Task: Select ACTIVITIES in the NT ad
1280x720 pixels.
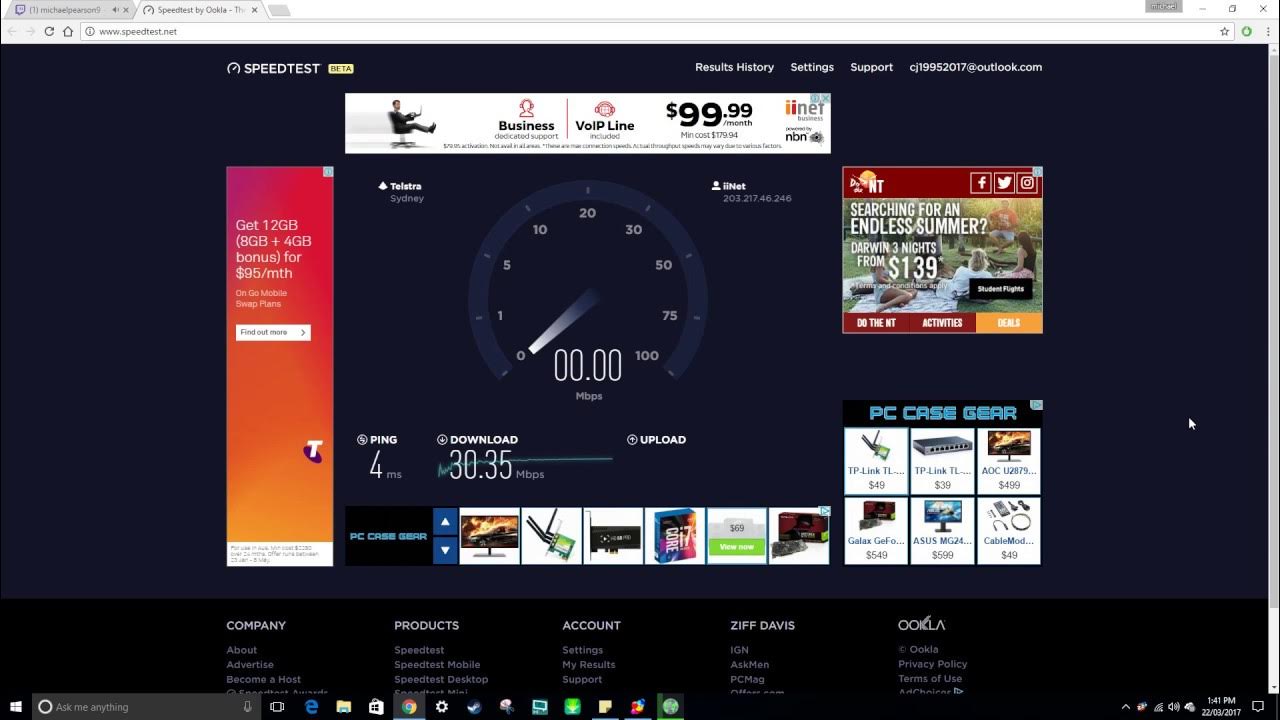Action: [942, 323]
